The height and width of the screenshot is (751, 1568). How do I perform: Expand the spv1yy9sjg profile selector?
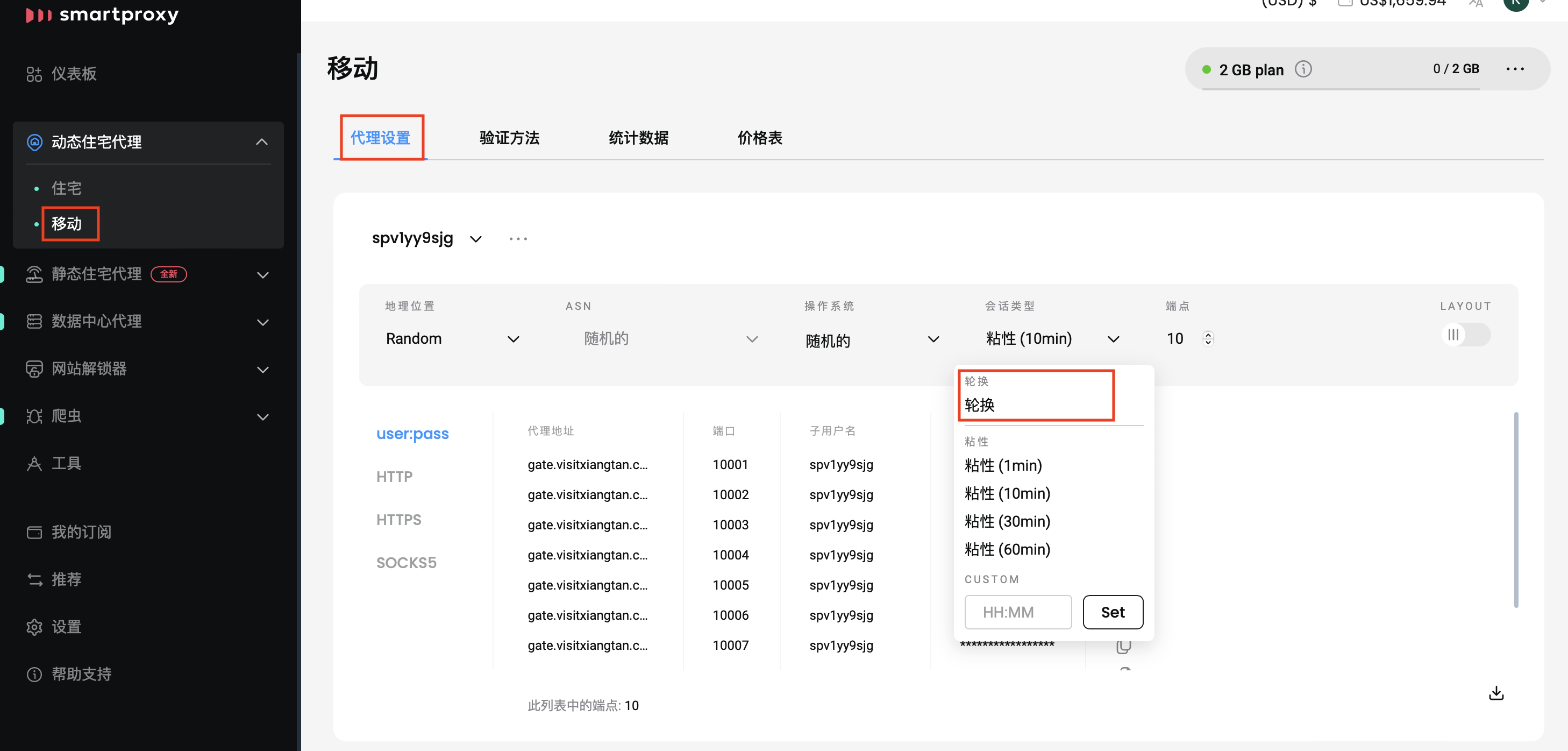(x=476, y=238)
